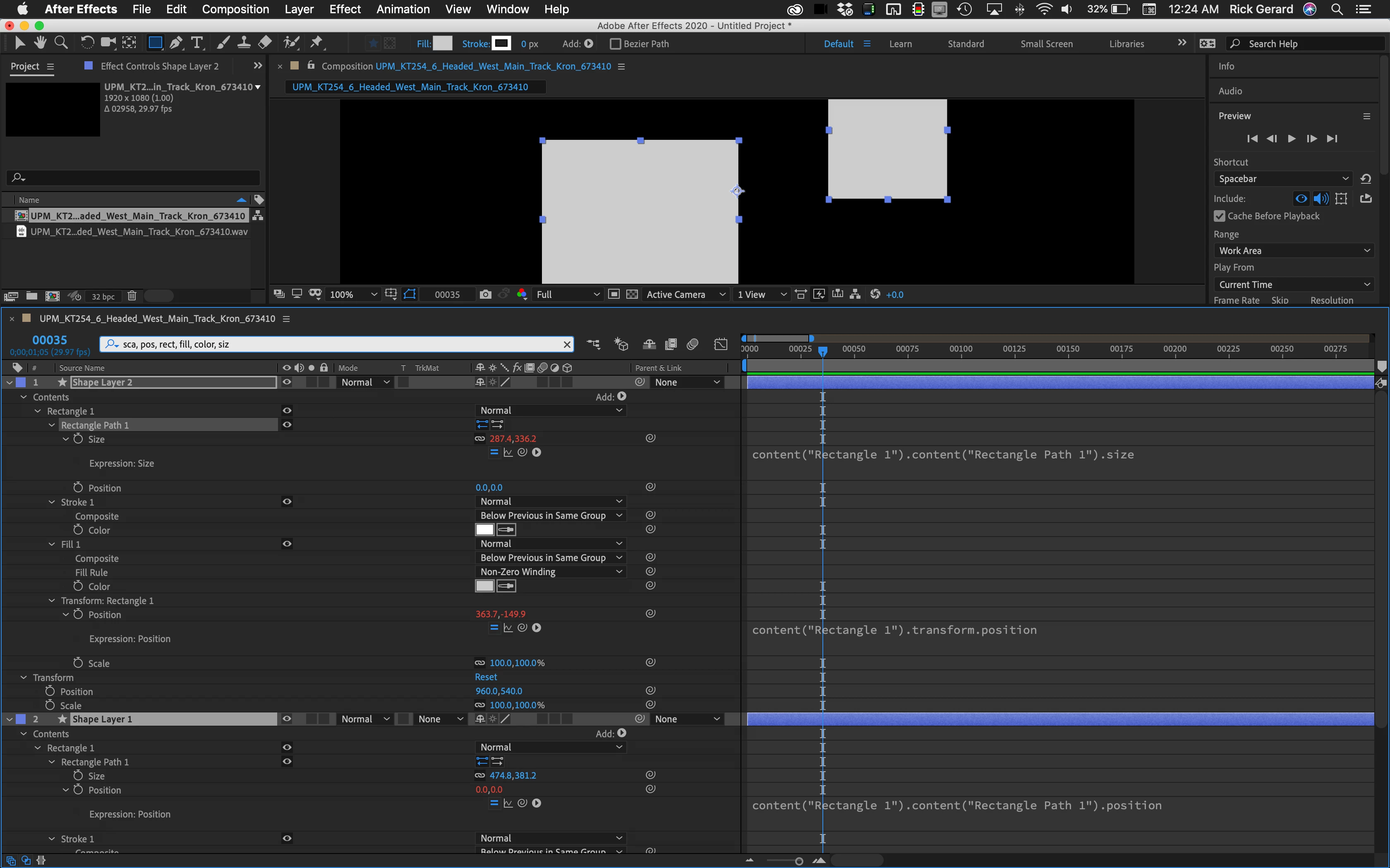Click the trash icon in Project panel

(132, 296)
